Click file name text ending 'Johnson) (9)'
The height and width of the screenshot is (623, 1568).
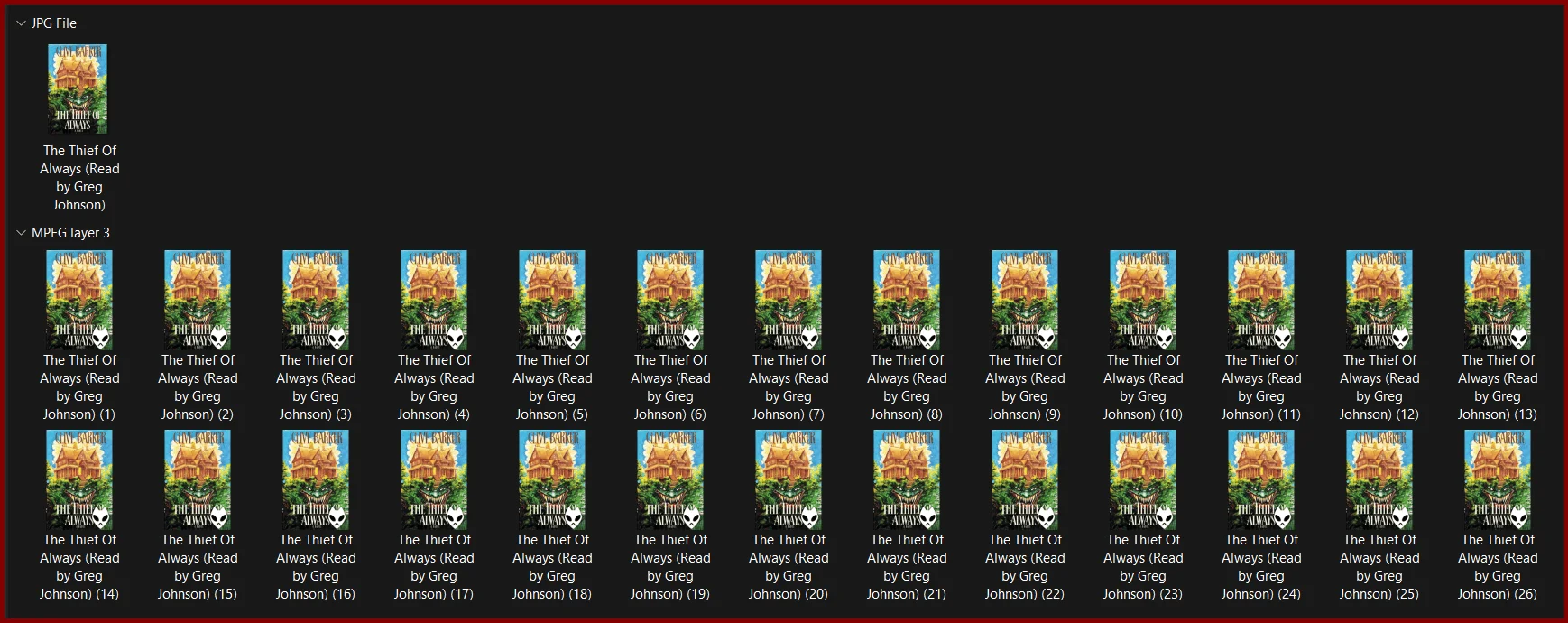[1025, 387]
